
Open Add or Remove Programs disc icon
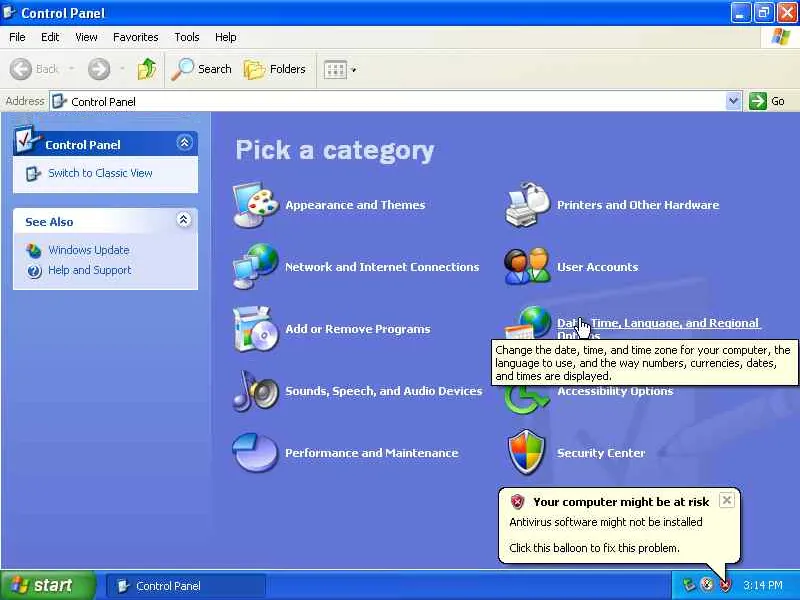256,329
